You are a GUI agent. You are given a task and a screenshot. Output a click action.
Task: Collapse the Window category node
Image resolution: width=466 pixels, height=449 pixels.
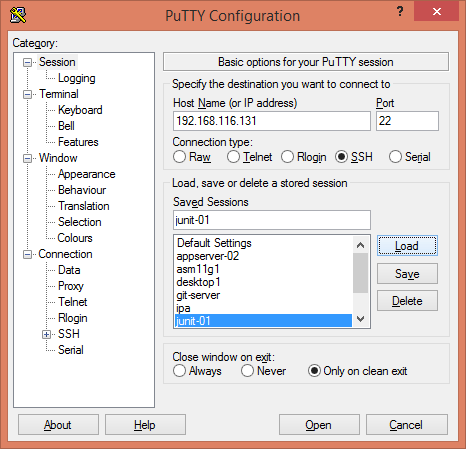[27, 158]
